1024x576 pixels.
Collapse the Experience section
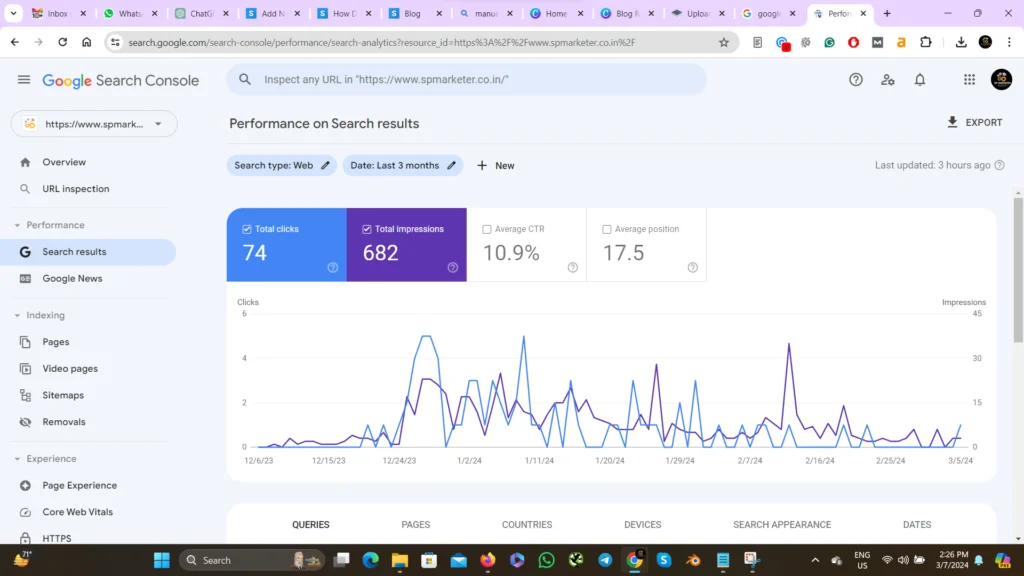tap(18, 459)
